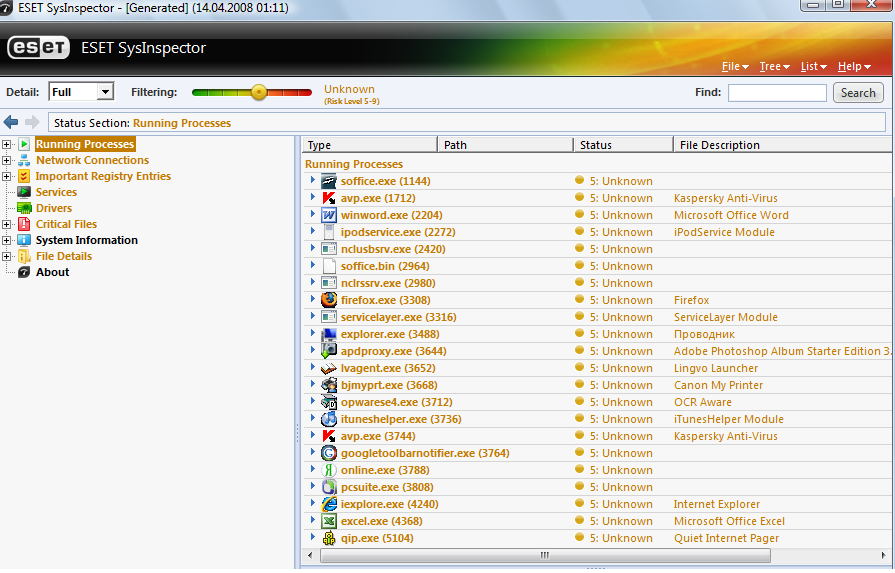Viewport: 895px width, 573px height.
Task: Open the List menu
Action: point(813,66)
